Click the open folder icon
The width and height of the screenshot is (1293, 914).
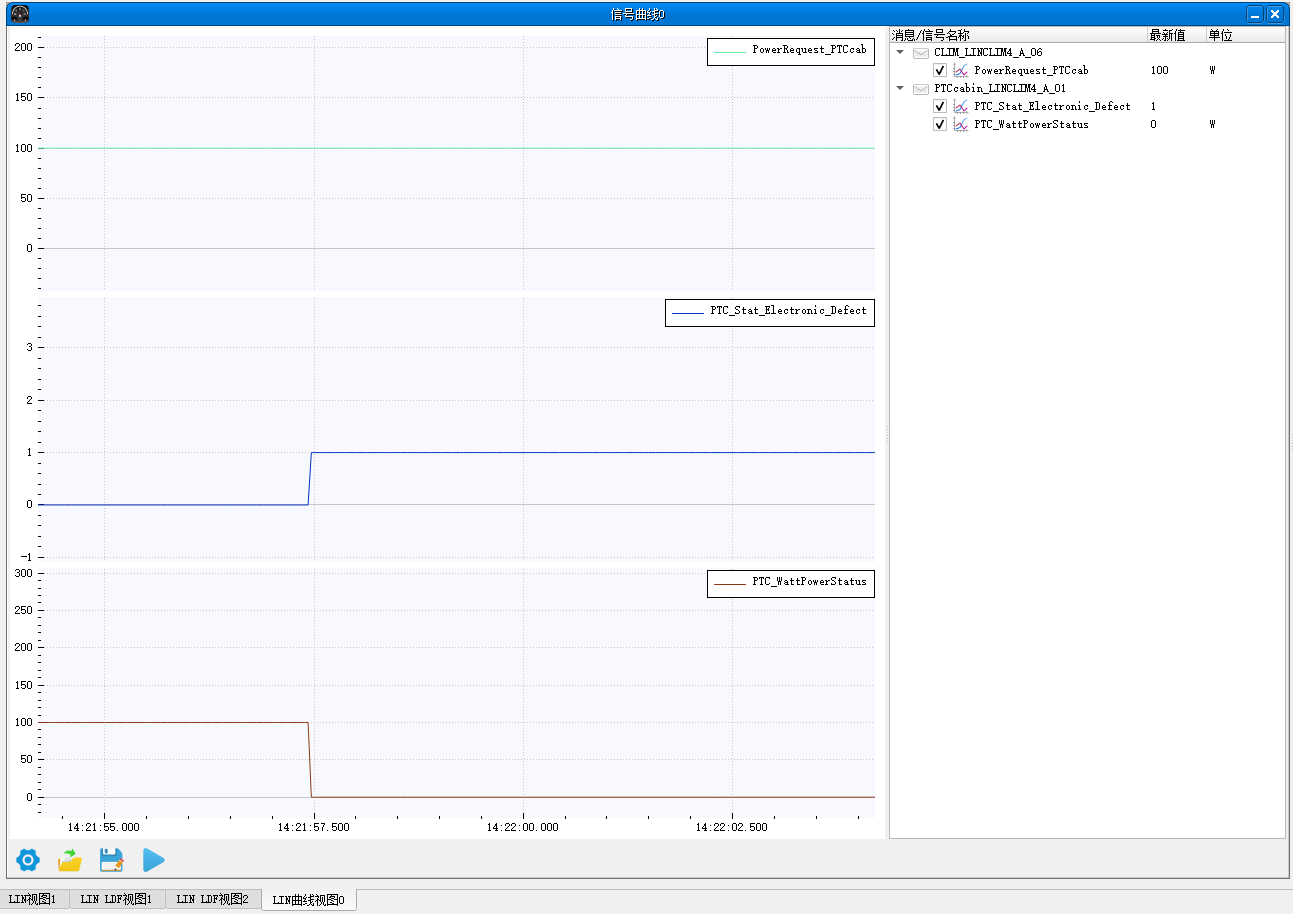pyautogui.click(x=70, y=860)
